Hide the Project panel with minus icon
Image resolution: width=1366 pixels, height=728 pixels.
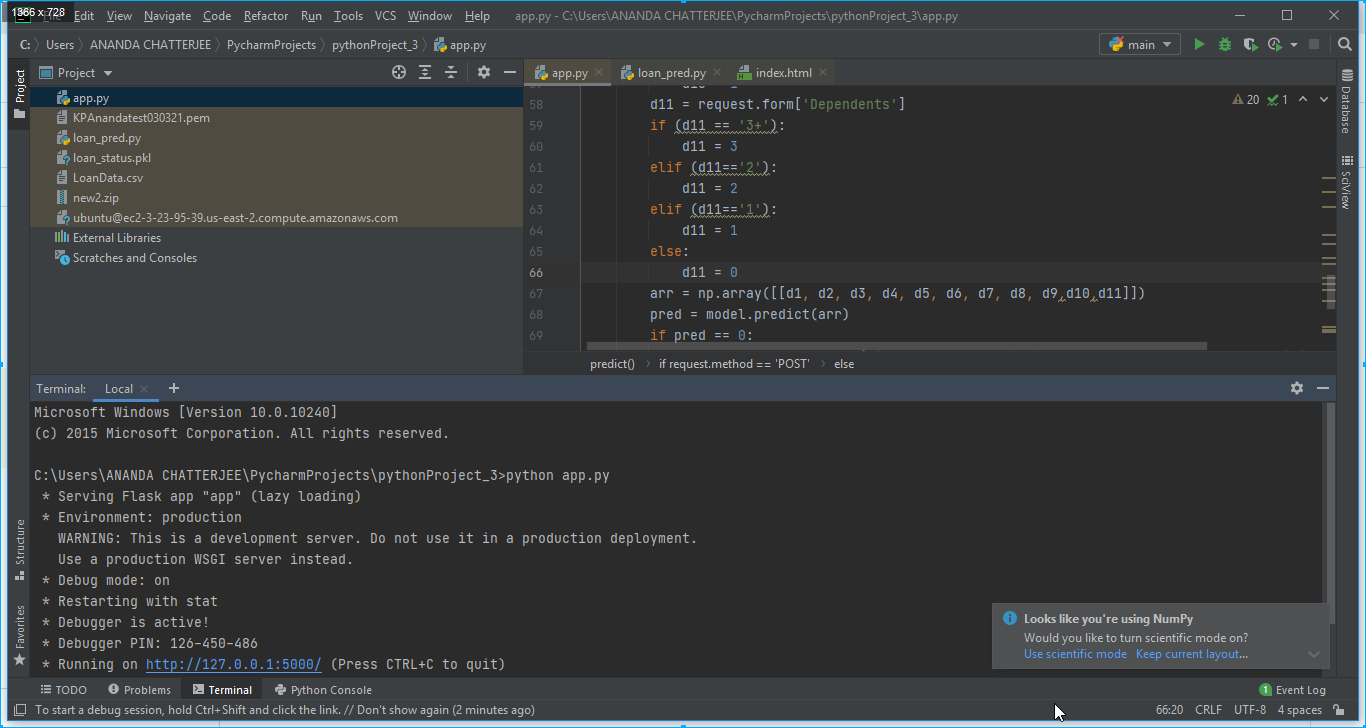(510, 72)
